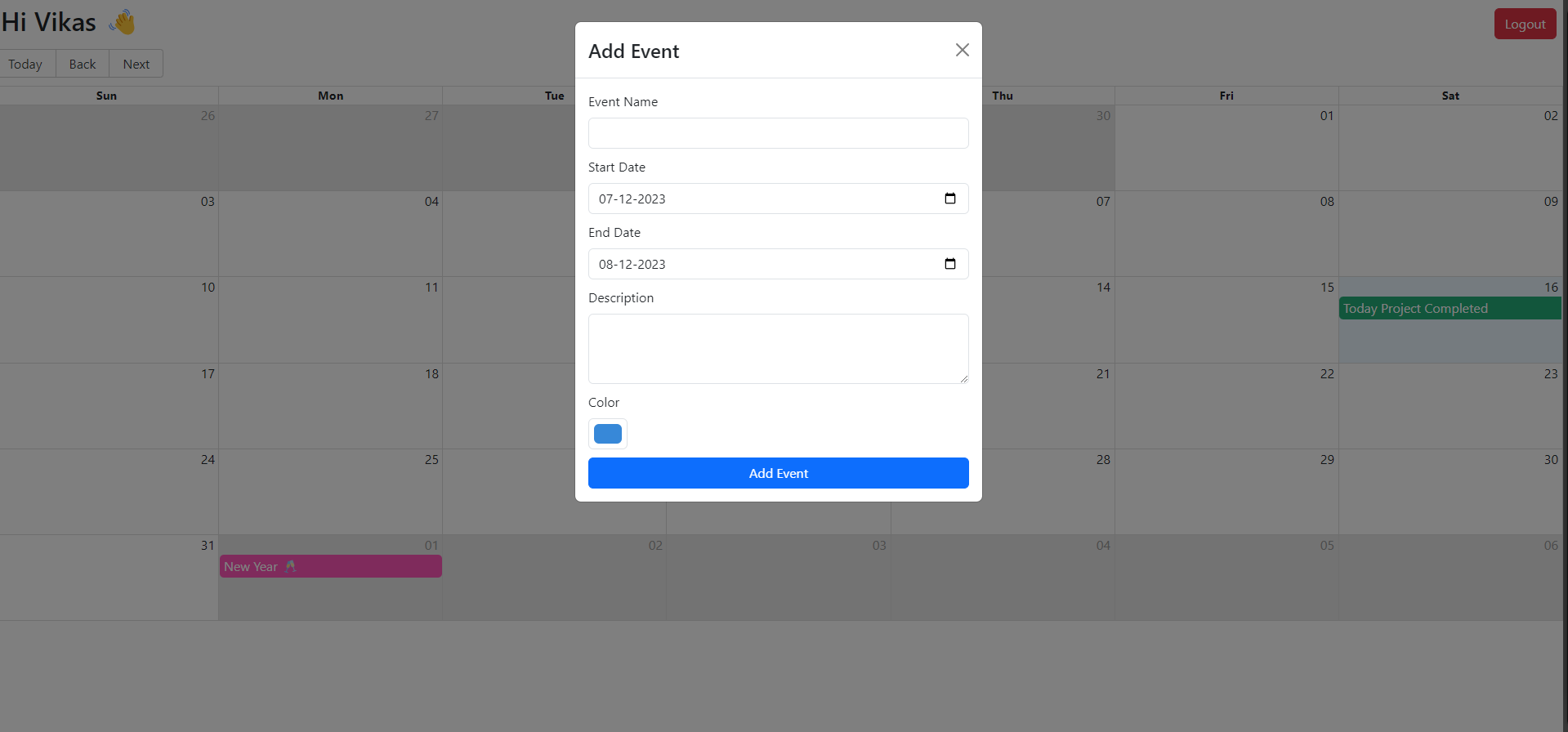Screen dimensions: 1568x732
Task: Click the Start Date field showing 07-12-2023
Action: pos(779,199)
